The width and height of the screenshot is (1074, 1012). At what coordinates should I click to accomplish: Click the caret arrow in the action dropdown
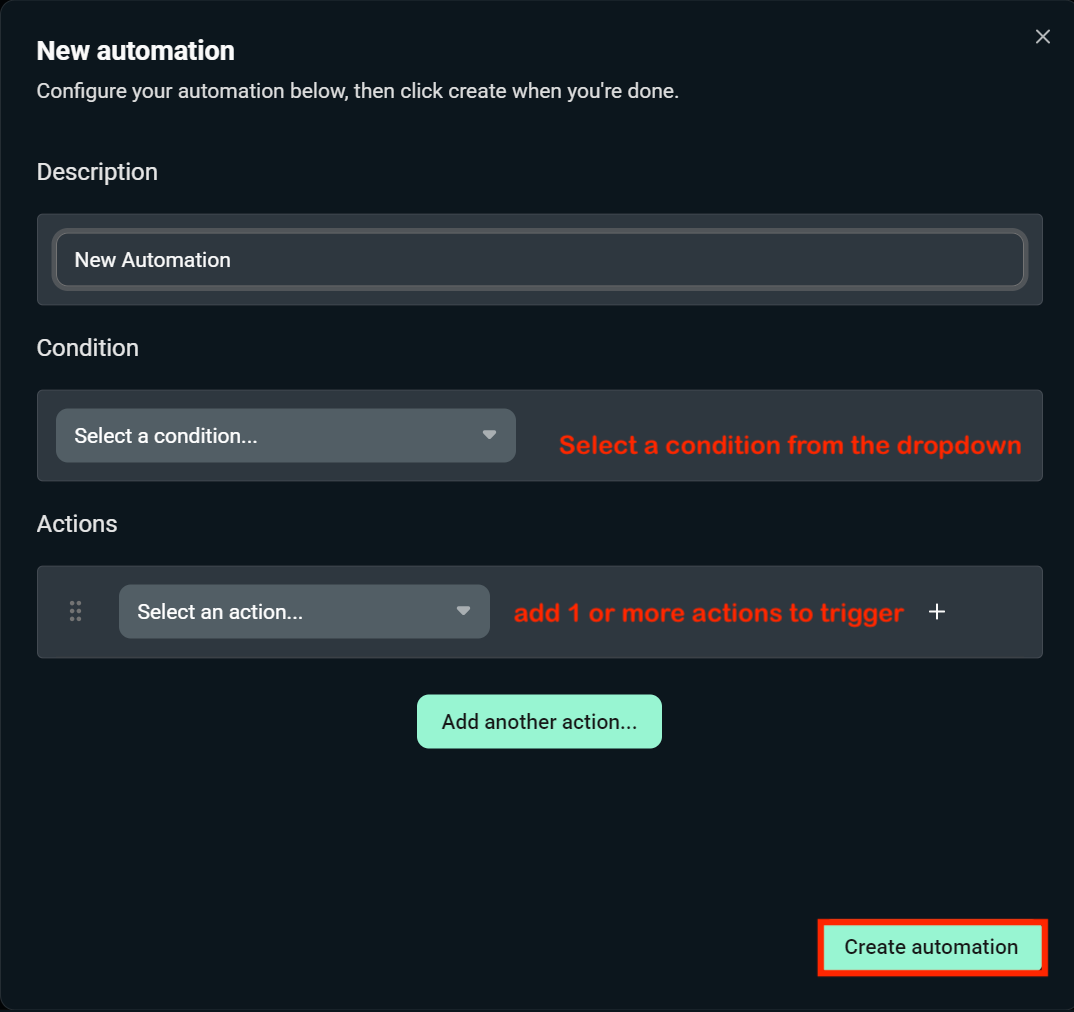[463, 611]
